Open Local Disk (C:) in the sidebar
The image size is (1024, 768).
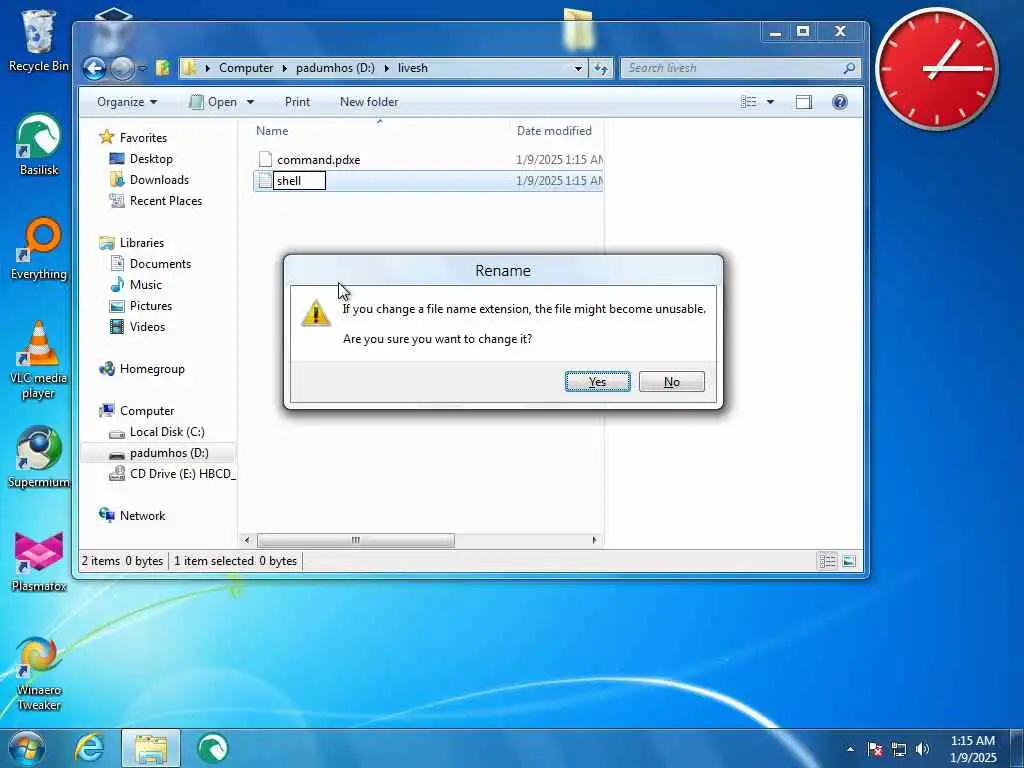167,432
